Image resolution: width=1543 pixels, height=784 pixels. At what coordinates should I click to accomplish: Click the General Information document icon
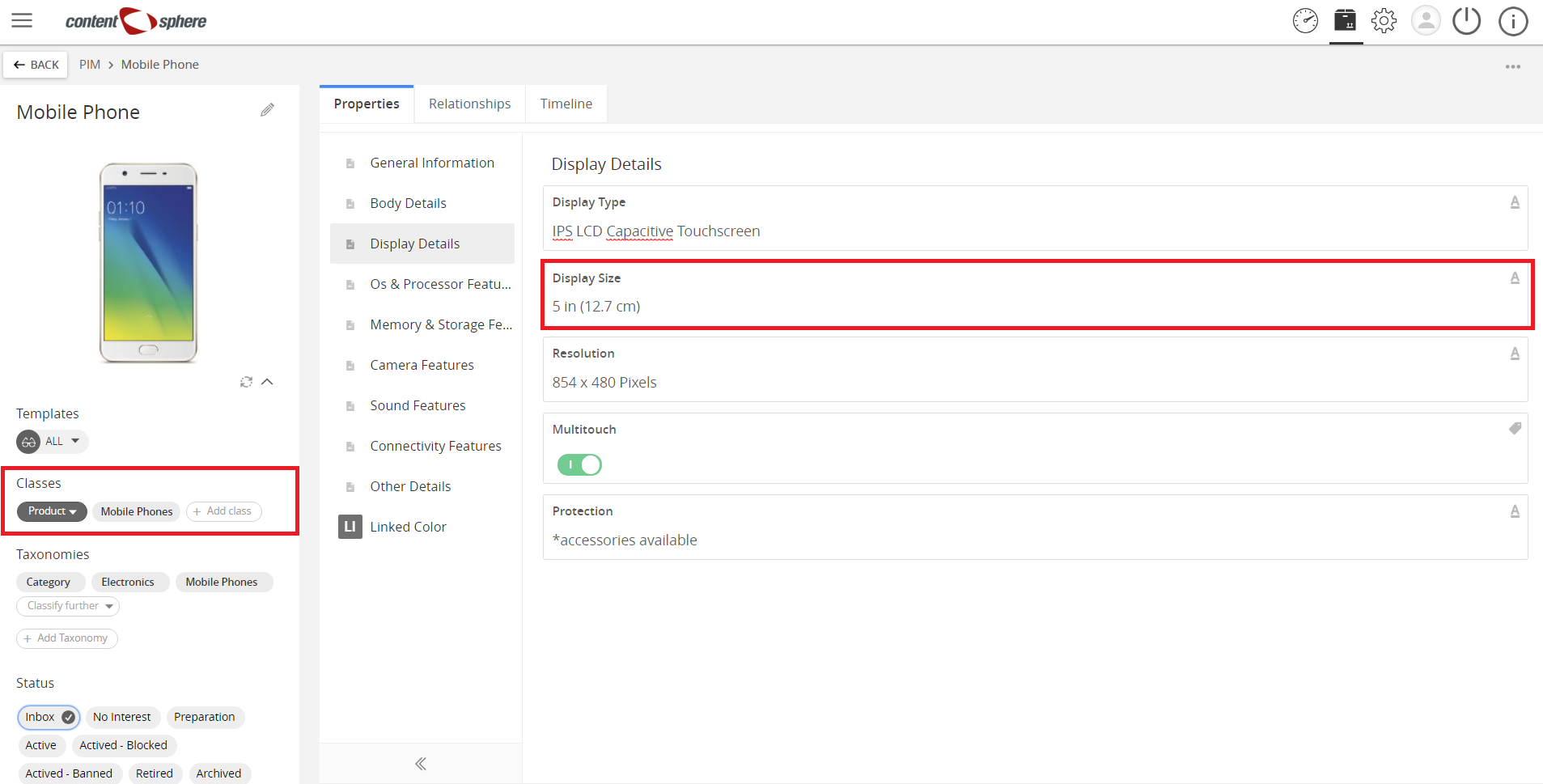tap(350, 163)
